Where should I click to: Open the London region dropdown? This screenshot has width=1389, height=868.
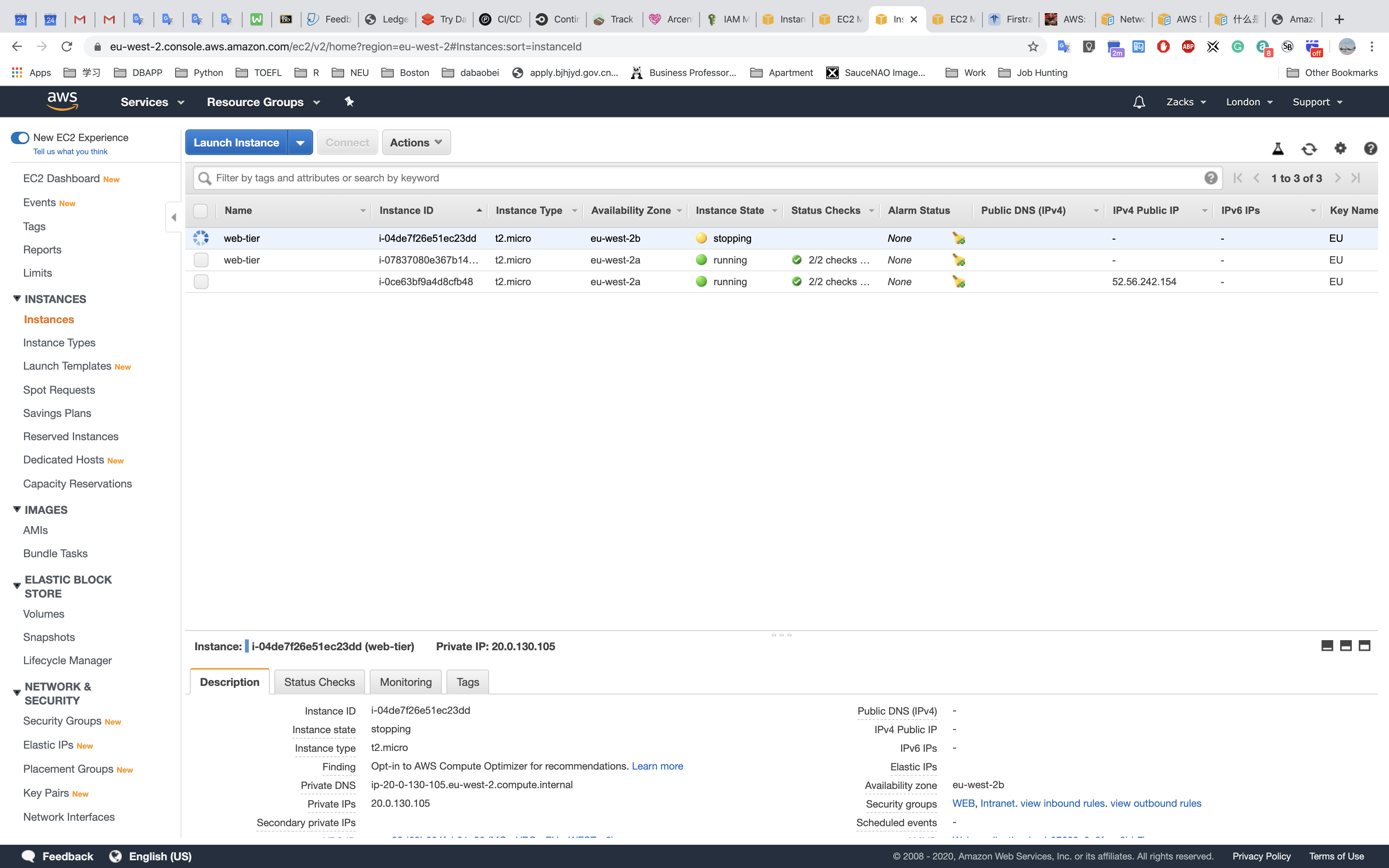point(1249,102)
